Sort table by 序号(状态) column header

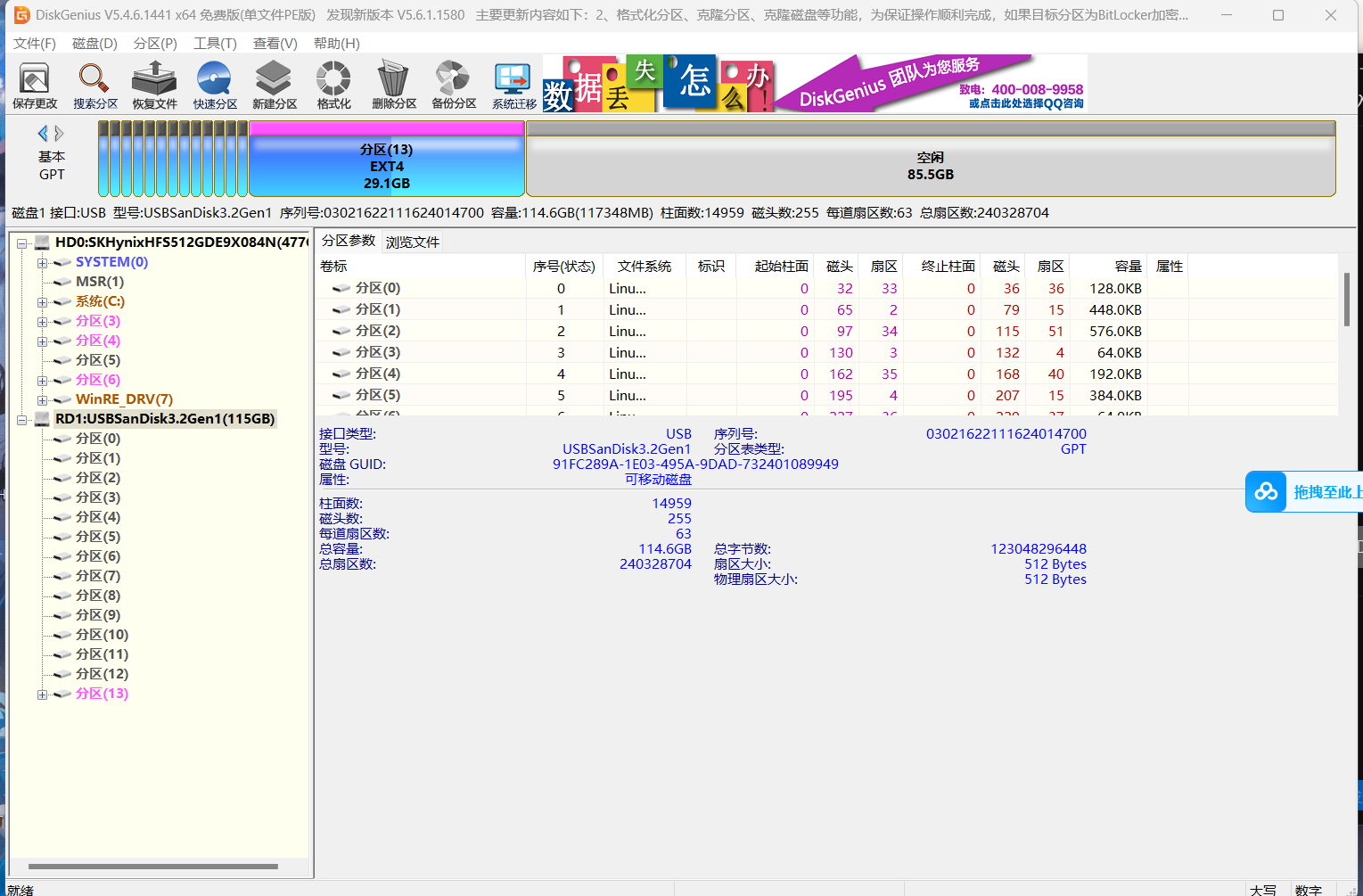pos(564,266)
